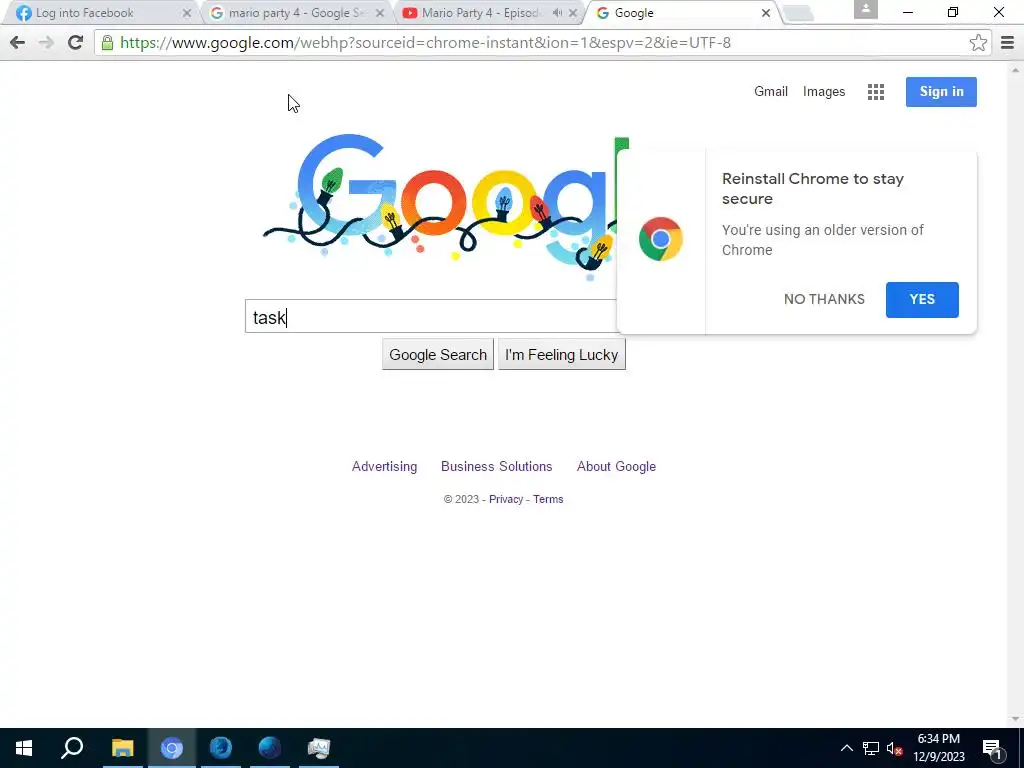Open a new tab with the new-tab button
This screenshot has height=768, width=1024.
pos(797,13)
